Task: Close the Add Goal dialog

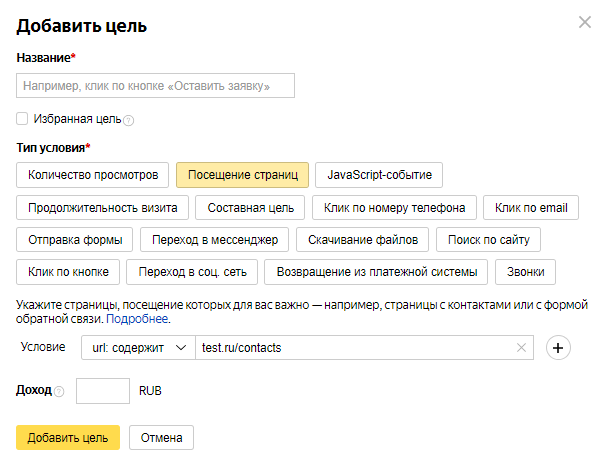Action: click(584, 22)
